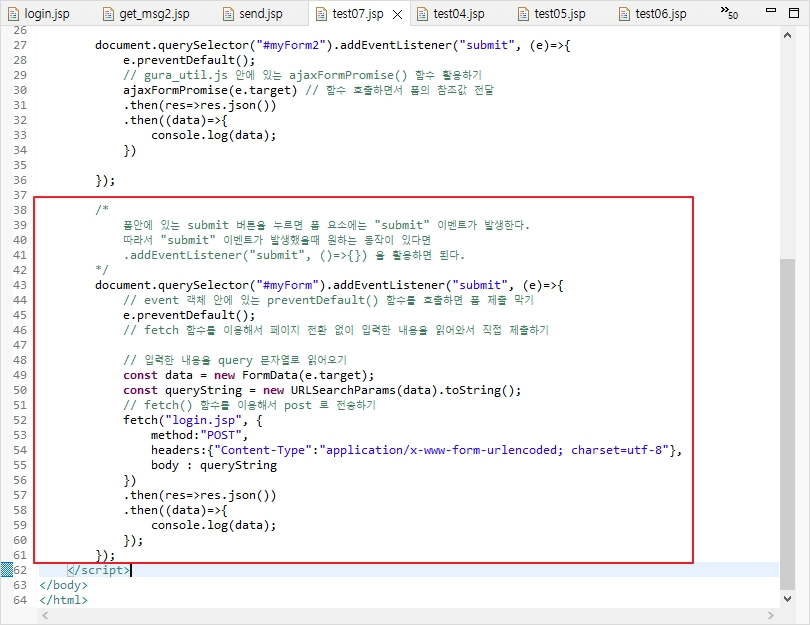810x625 pixels.
Task: Close the test07.jsp tab
Action: [x=397, y=14]
